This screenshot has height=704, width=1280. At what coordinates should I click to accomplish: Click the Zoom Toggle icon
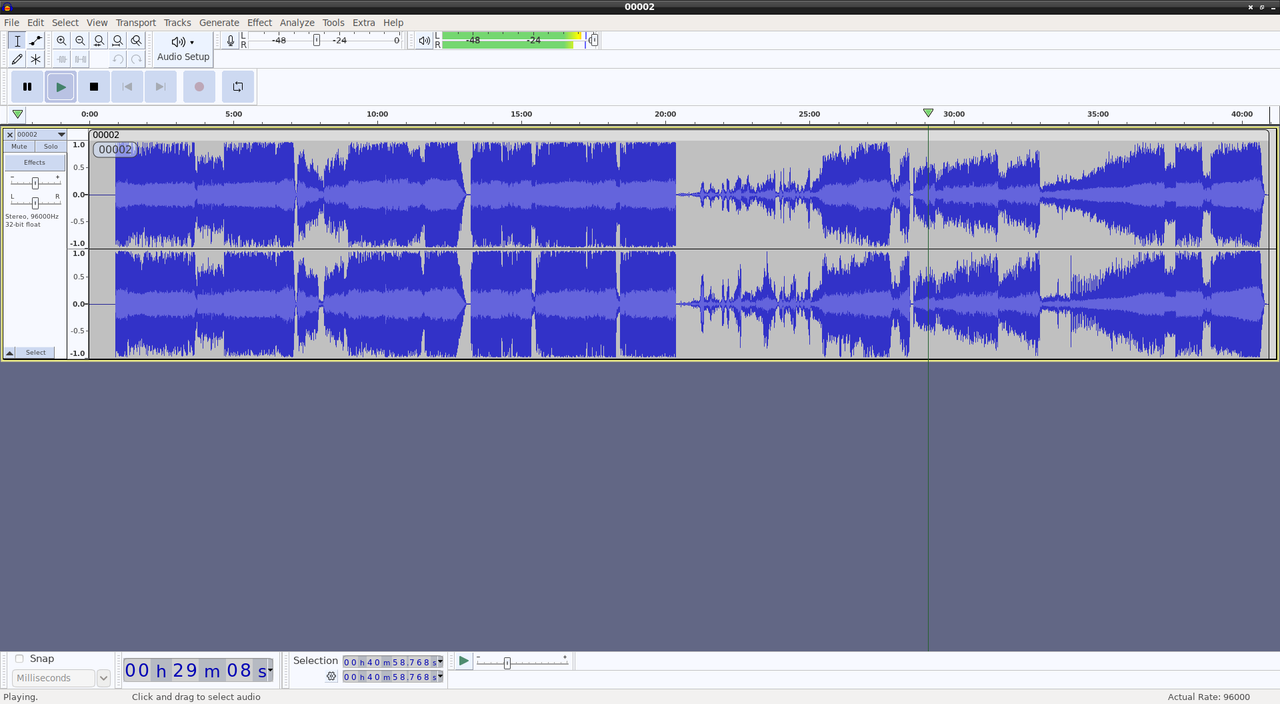tap(136, 41)
